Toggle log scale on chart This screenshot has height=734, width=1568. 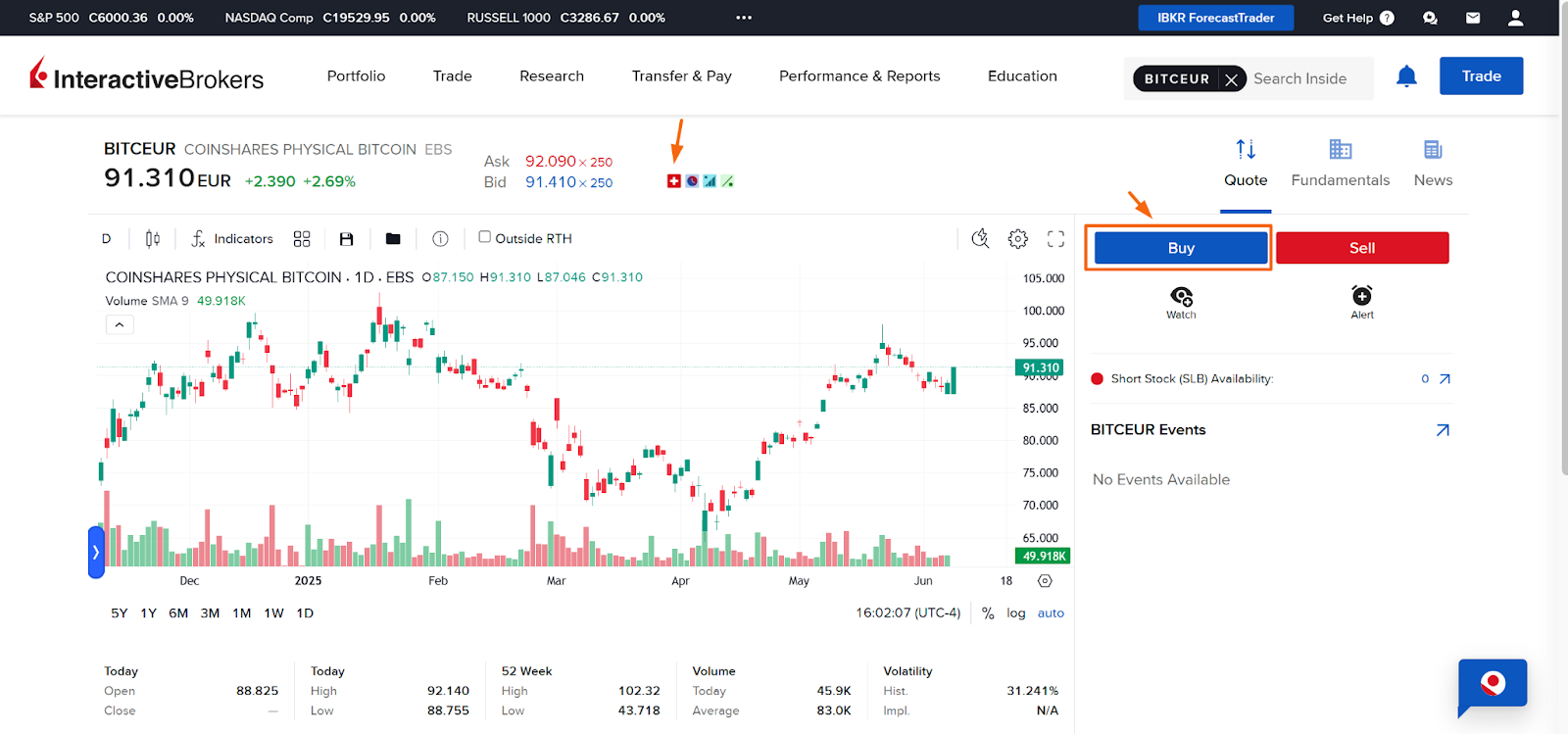[x=1016, y=613]
